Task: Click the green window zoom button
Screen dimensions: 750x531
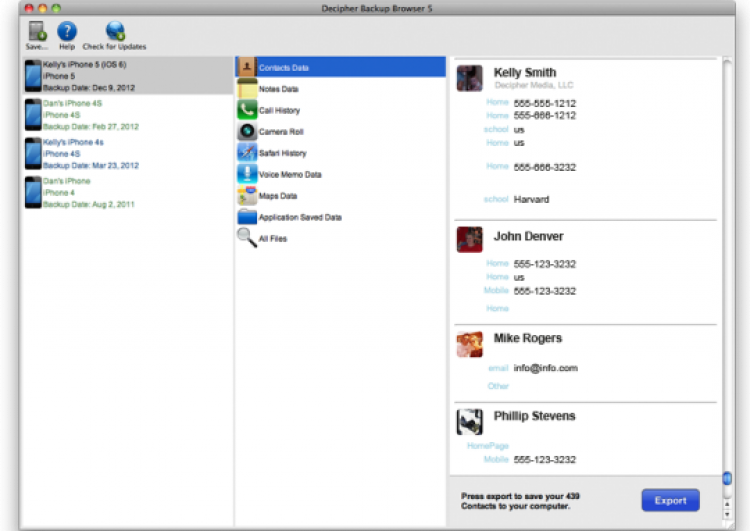Action: click(x=56, y=8)
